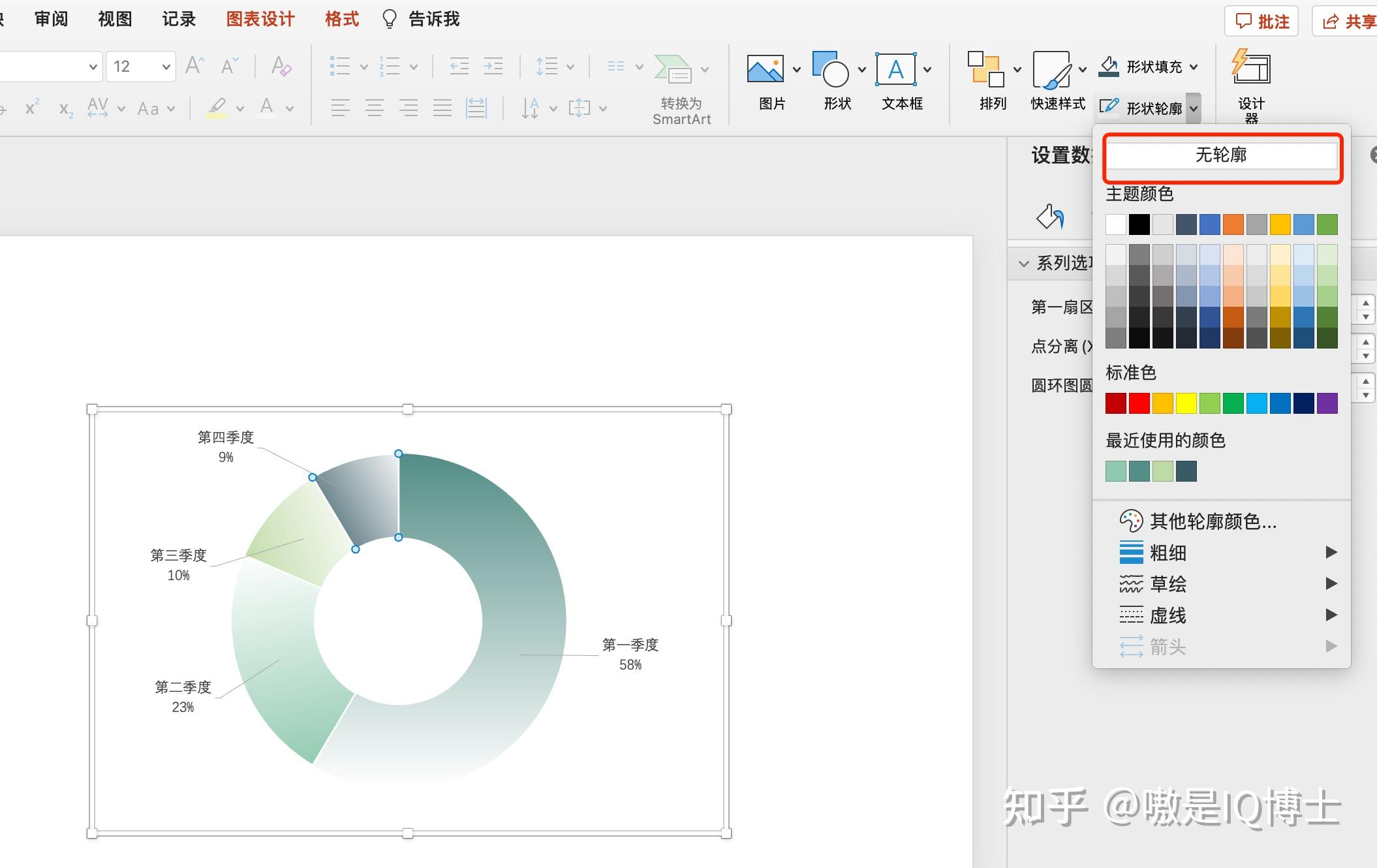Pick the red standard color swatch
Image resolution: width=1377 pixels, height=868 pixels.
click(1139, 403)
